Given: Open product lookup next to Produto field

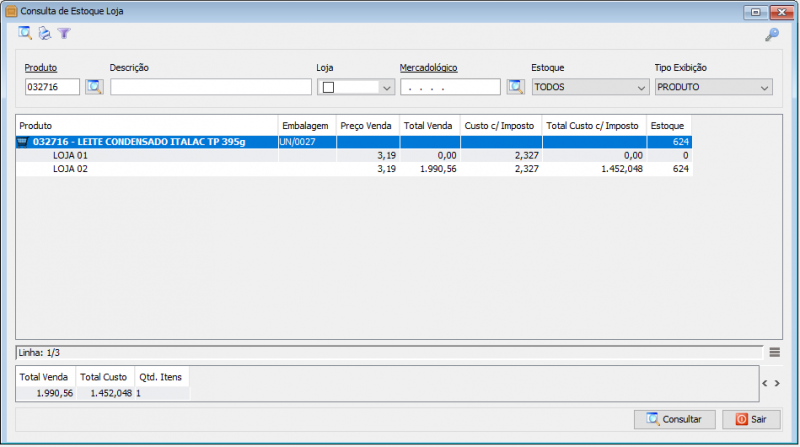Looking at the screenshot, I should (x=95, y=87).
